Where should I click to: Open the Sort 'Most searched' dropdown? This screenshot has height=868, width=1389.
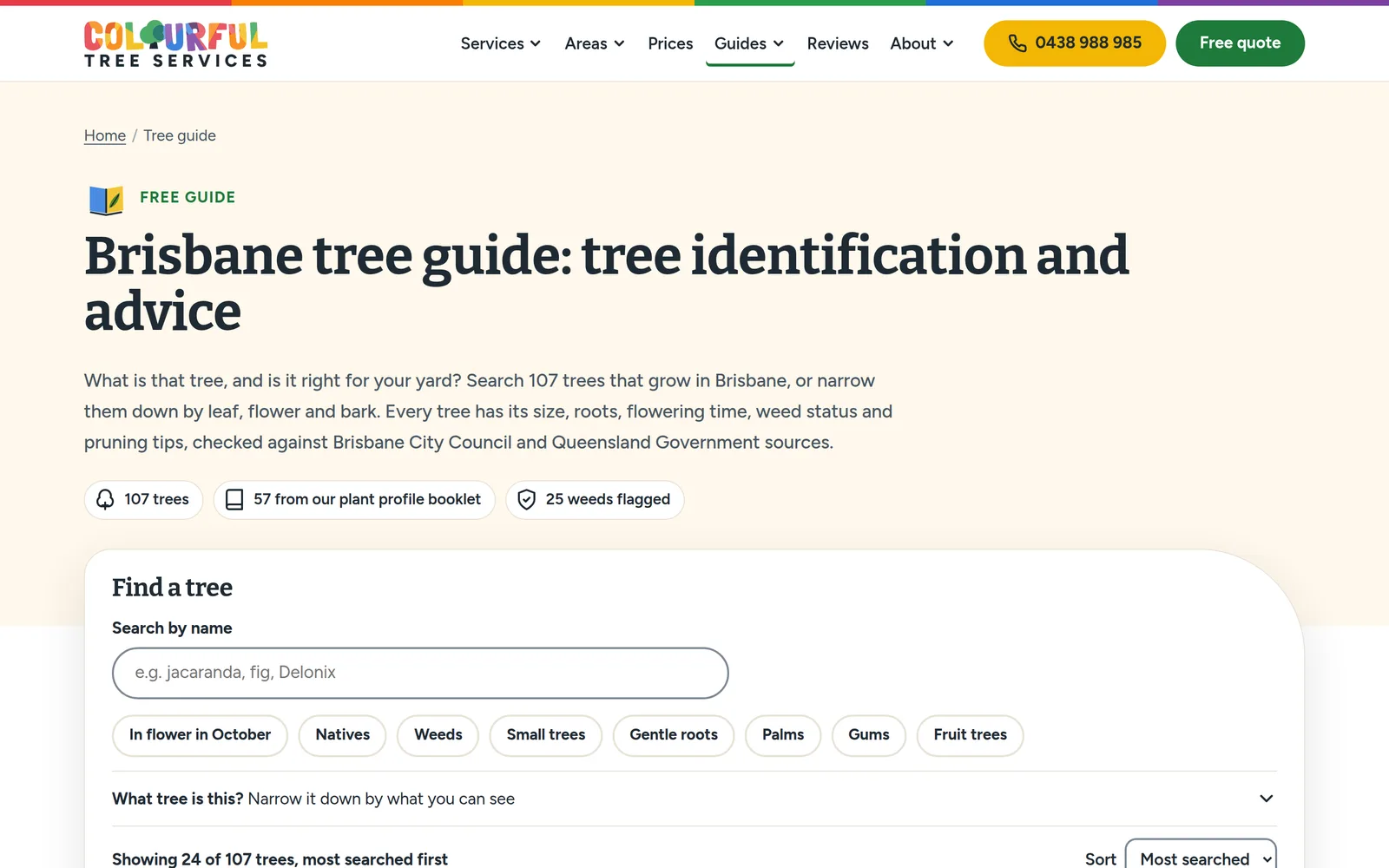tap(1201, 858)
